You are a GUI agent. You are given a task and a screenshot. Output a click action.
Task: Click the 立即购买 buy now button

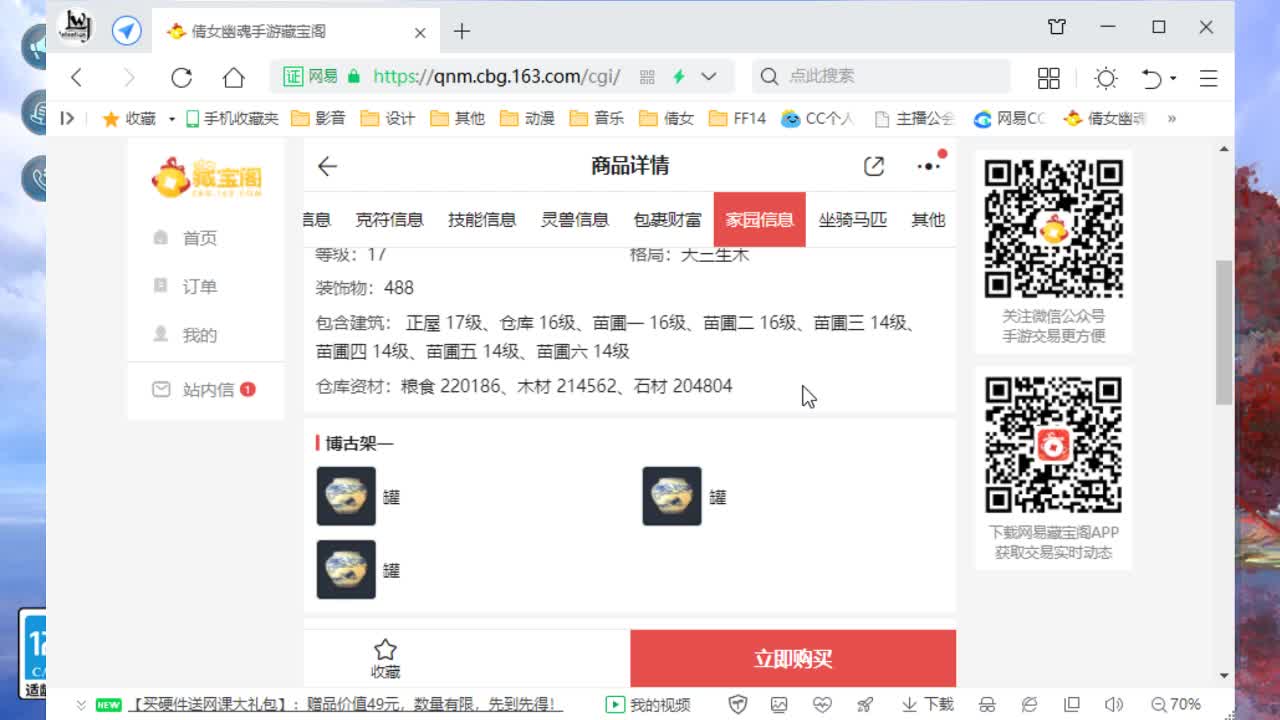click(793, 659)
